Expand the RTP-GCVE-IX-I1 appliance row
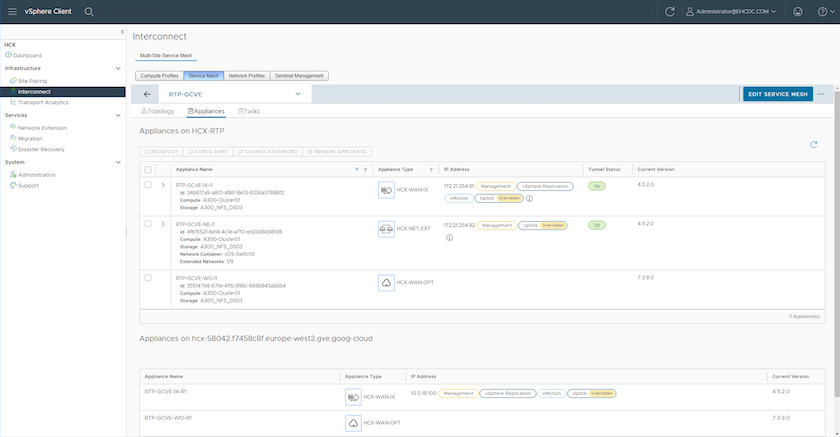This screenshot has height=437, width=840. [162, 184]
